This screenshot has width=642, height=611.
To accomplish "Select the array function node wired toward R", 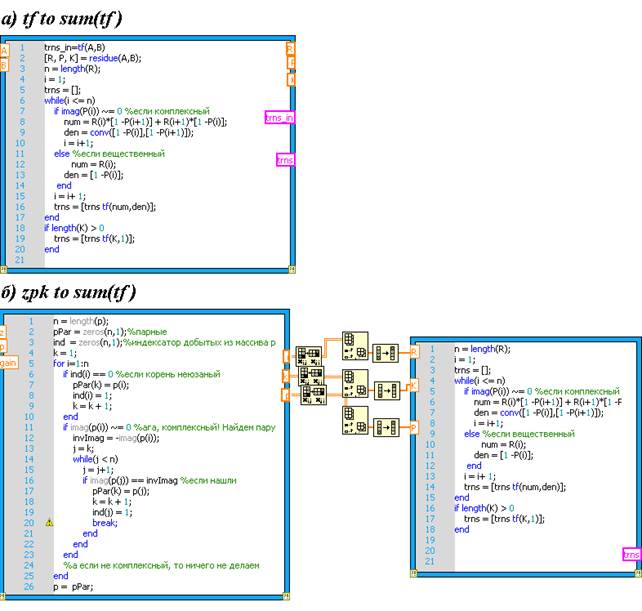I will pos(355,346).
